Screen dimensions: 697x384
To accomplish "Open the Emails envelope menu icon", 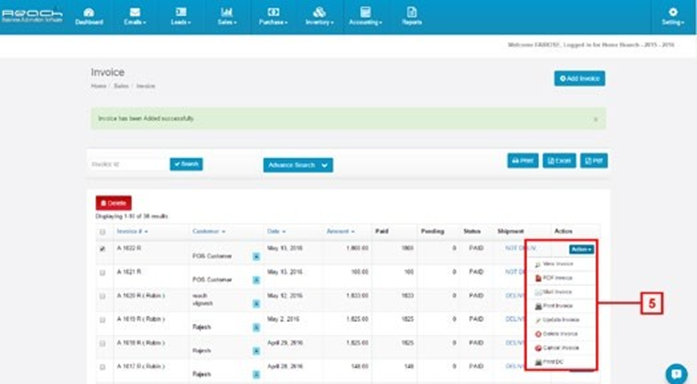I will 135,16.
